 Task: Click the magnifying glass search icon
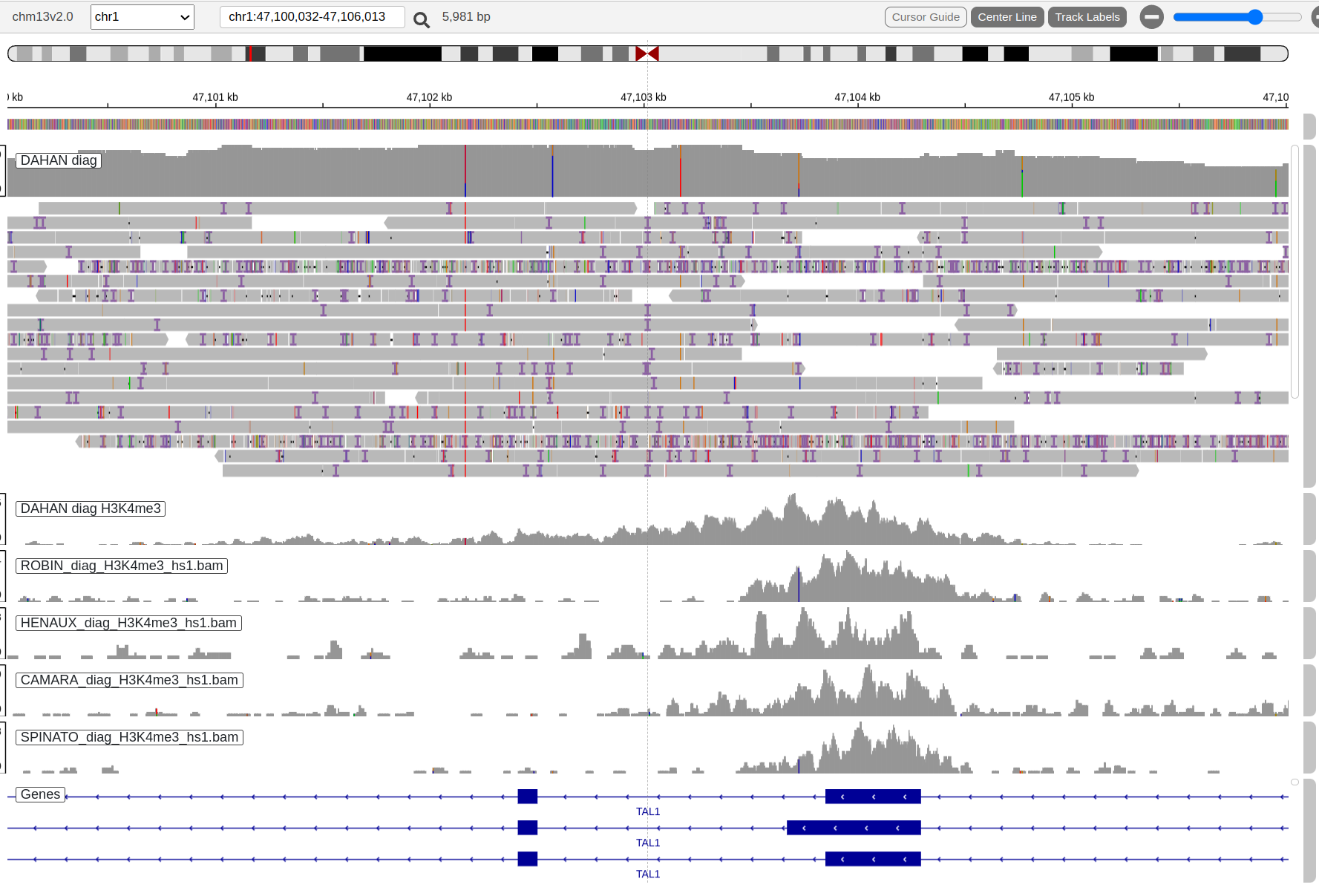click(421, 19)
